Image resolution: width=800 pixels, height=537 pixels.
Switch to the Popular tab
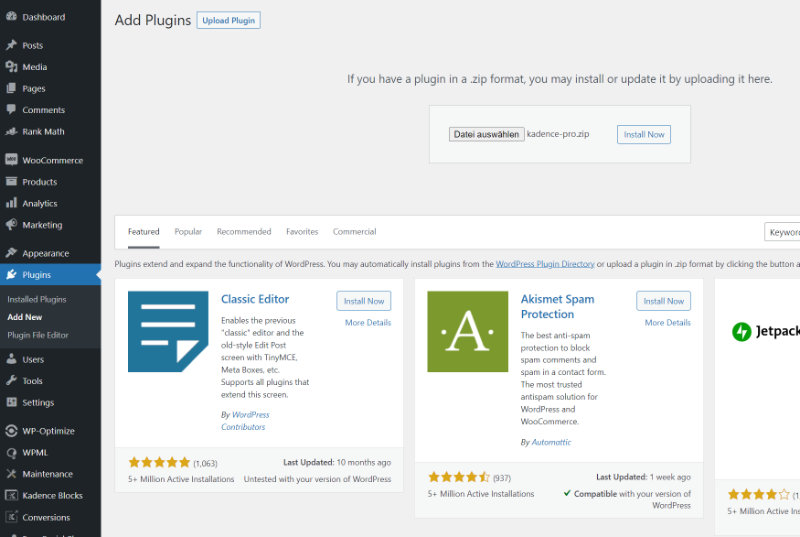point(188,232)
